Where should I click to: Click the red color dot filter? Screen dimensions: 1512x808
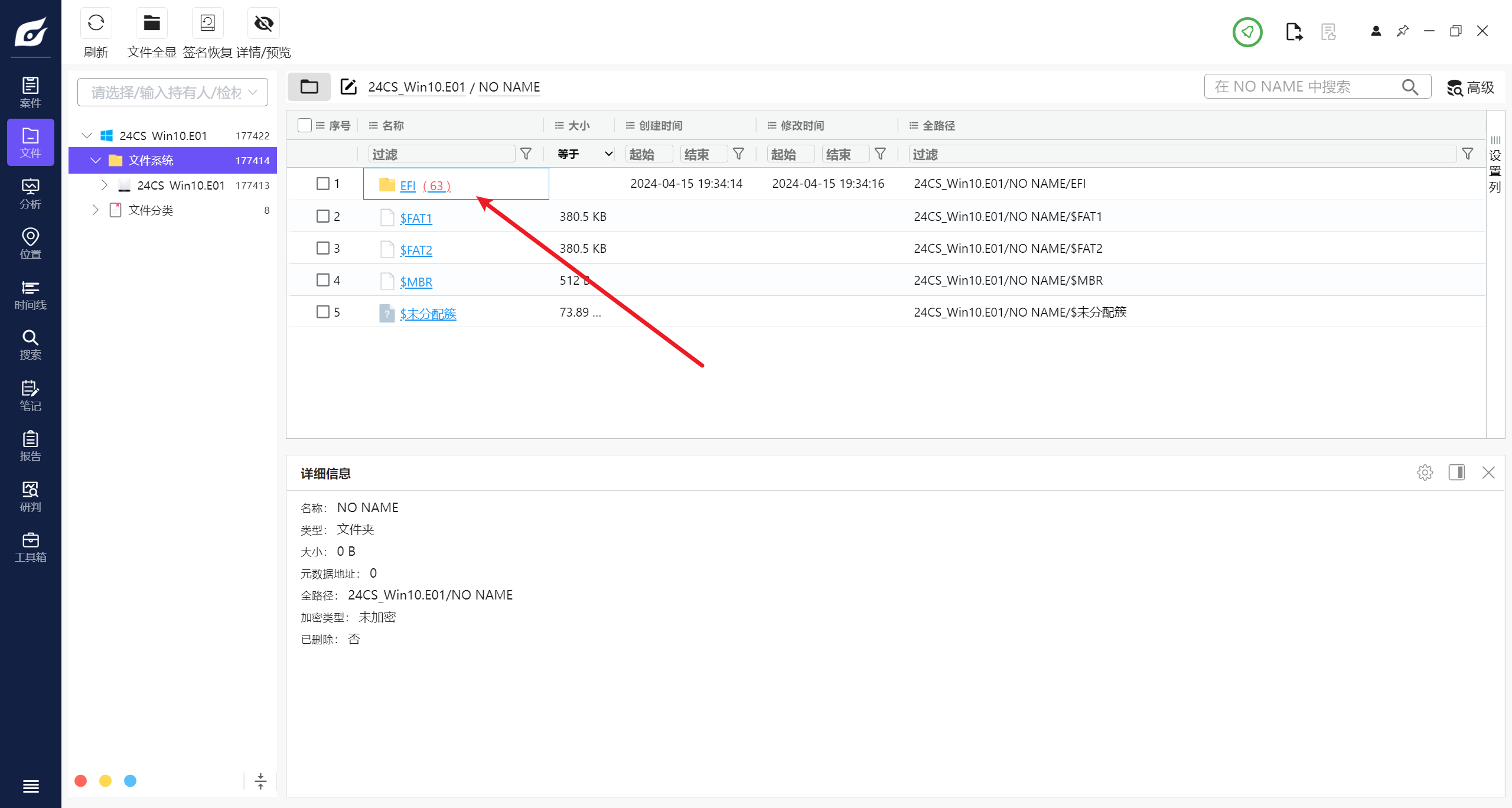tap(81, 781)
